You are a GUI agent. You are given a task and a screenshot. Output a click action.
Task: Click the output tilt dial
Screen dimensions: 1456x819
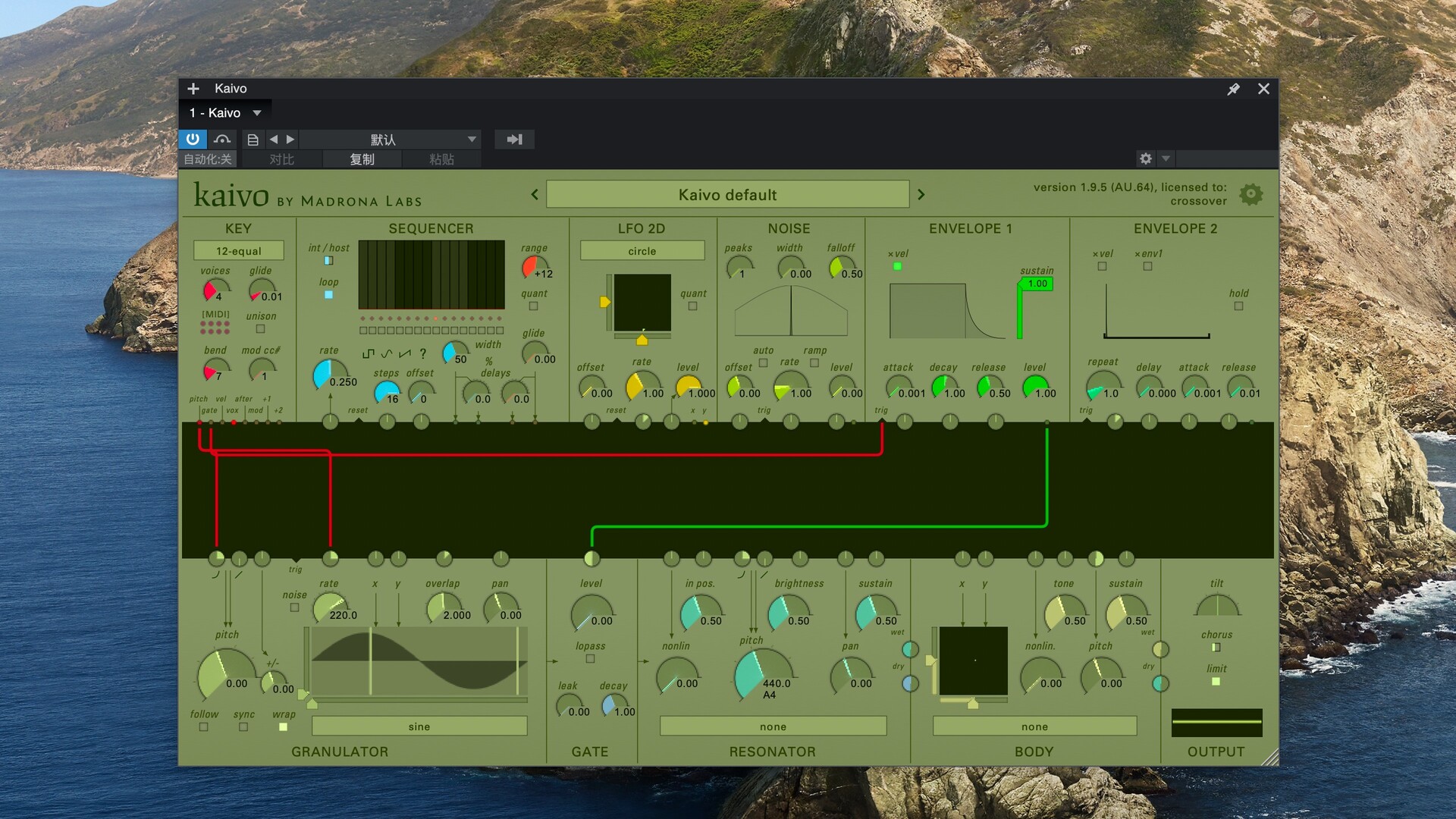pyautogui.click(x=1216, y=607)
